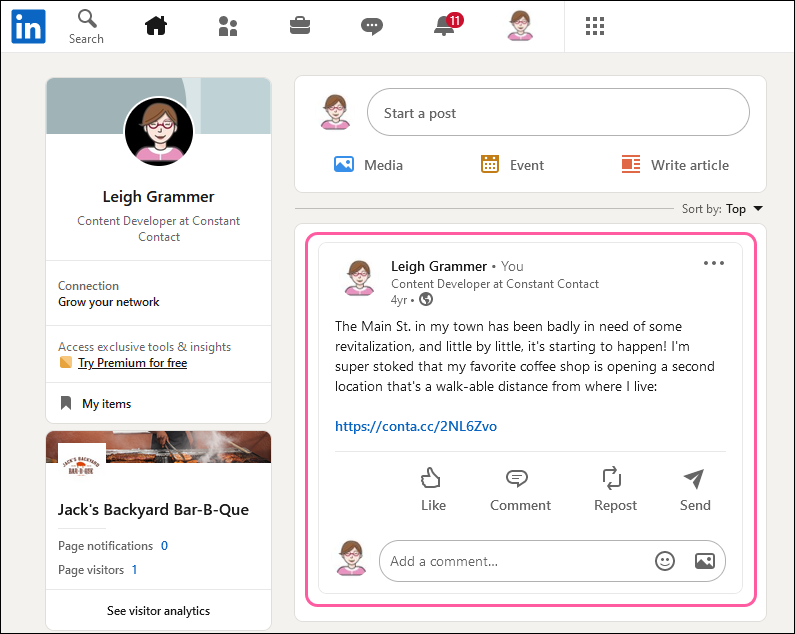This screenshot has width=795, height=634.
Task: Open the My Network people icon
Action: (228, 26)
